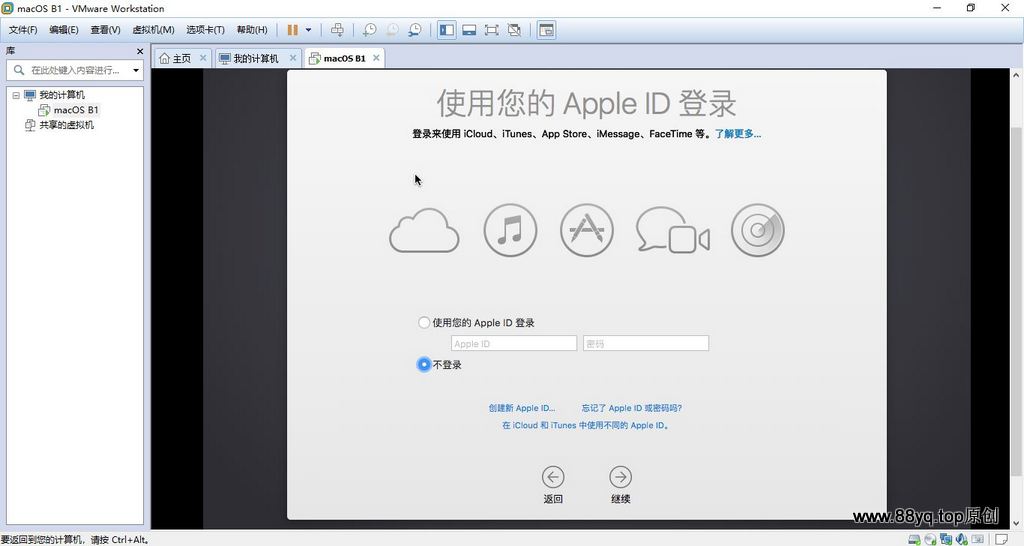Open the 文件(F) menu
Image resolution: width=1024 pixels, height=546 pixels.
coord(23,30)
